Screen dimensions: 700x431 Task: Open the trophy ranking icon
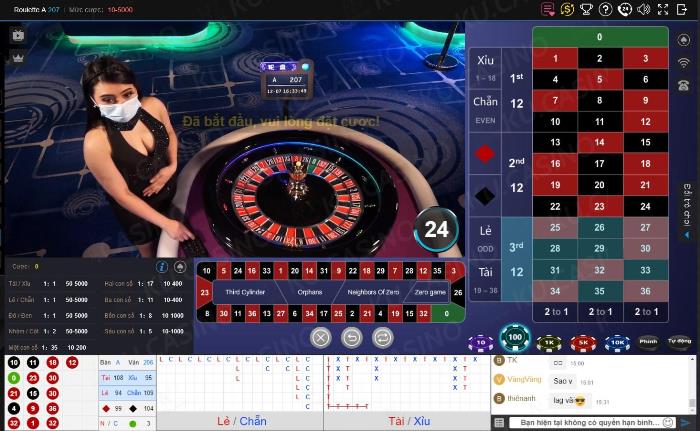click(586, 9)
